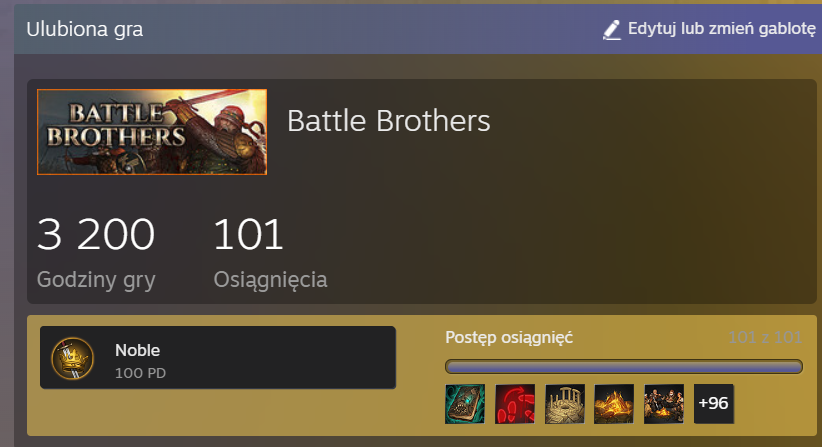822x447 pixels.
Task: Open 'Edytuj lub zmień gablotę' link
Action: click(722, 29)
